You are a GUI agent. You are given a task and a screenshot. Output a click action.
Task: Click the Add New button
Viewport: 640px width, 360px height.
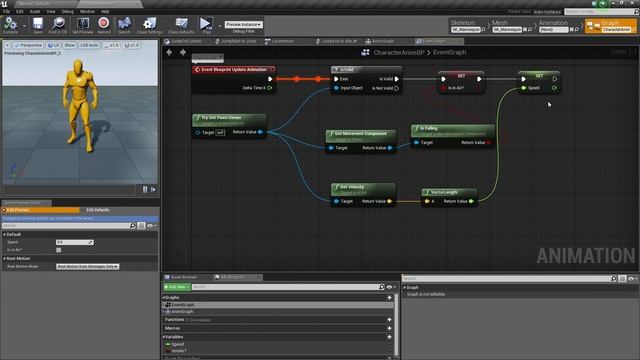(x=176, y=287)
